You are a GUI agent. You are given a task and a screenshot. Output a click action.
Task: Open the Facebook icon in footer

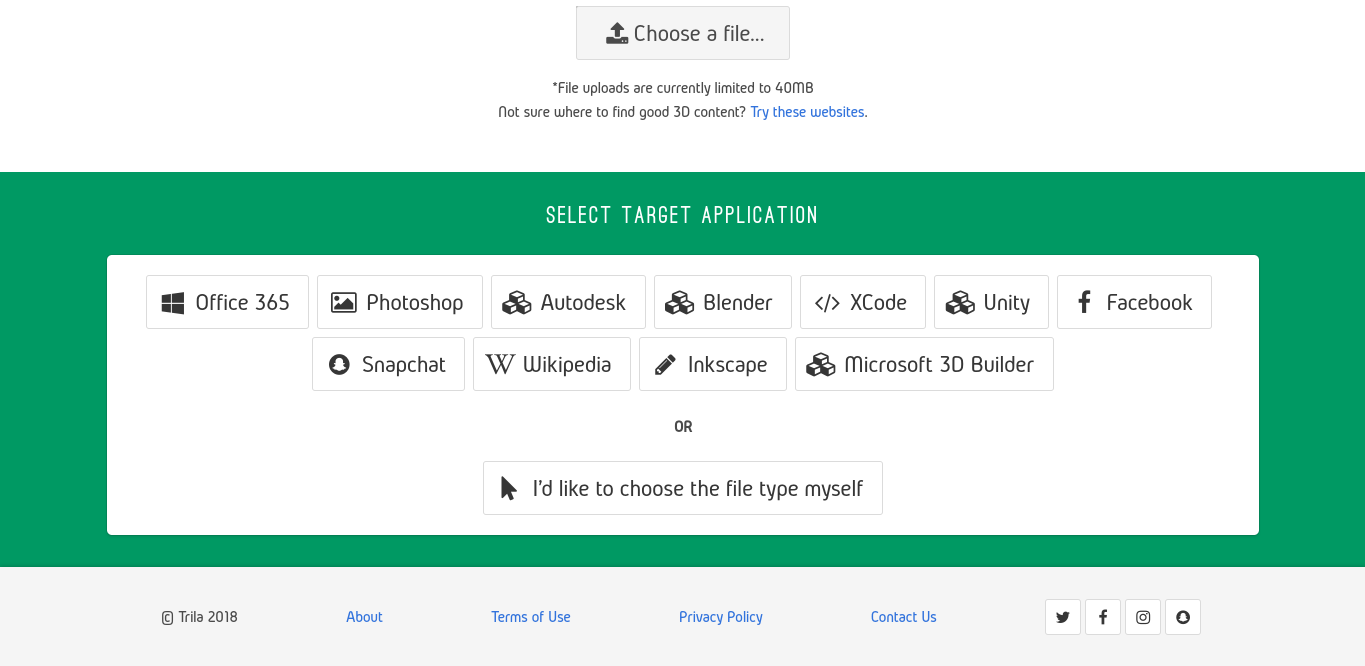point(1103,617)
